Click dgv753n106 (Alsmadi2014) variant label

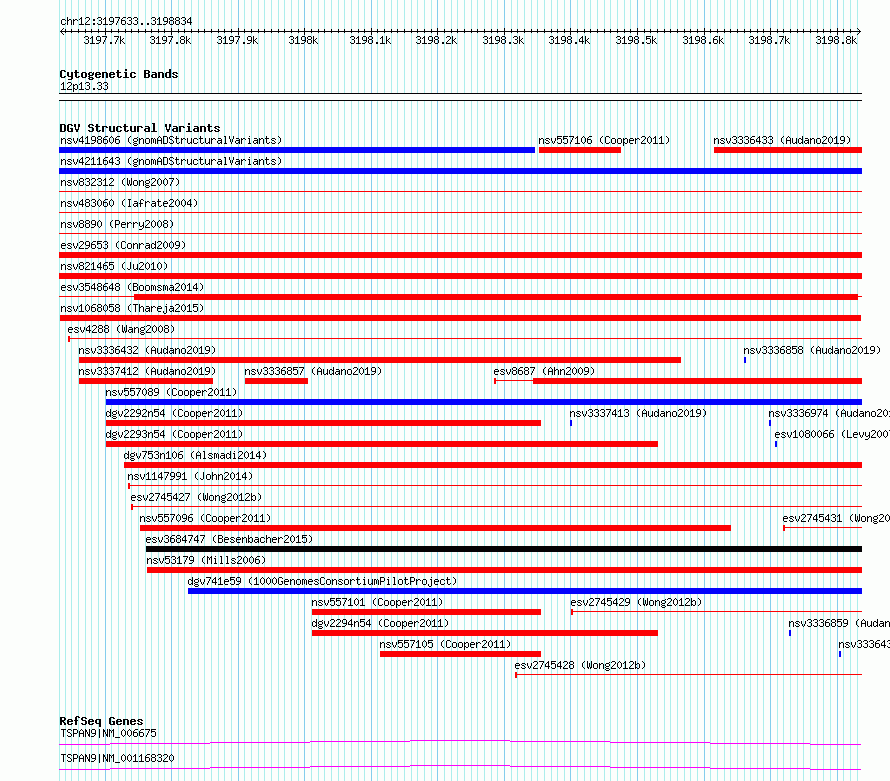coord(195,455)
